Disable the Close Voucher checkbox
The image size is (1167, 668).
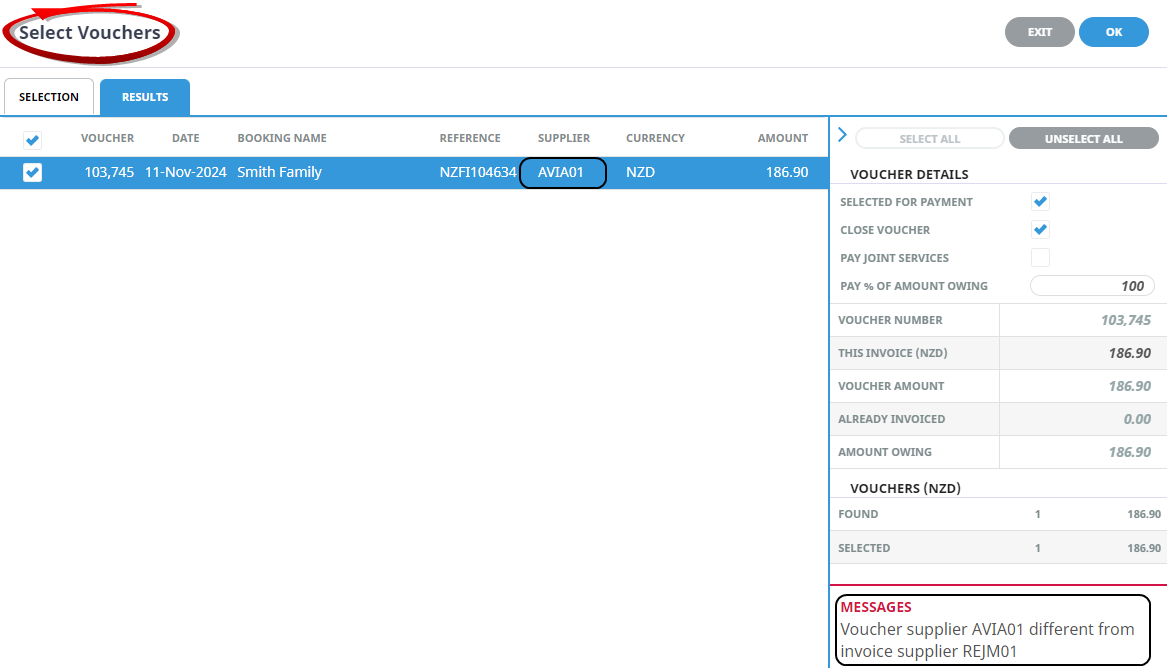(1040, 230)
